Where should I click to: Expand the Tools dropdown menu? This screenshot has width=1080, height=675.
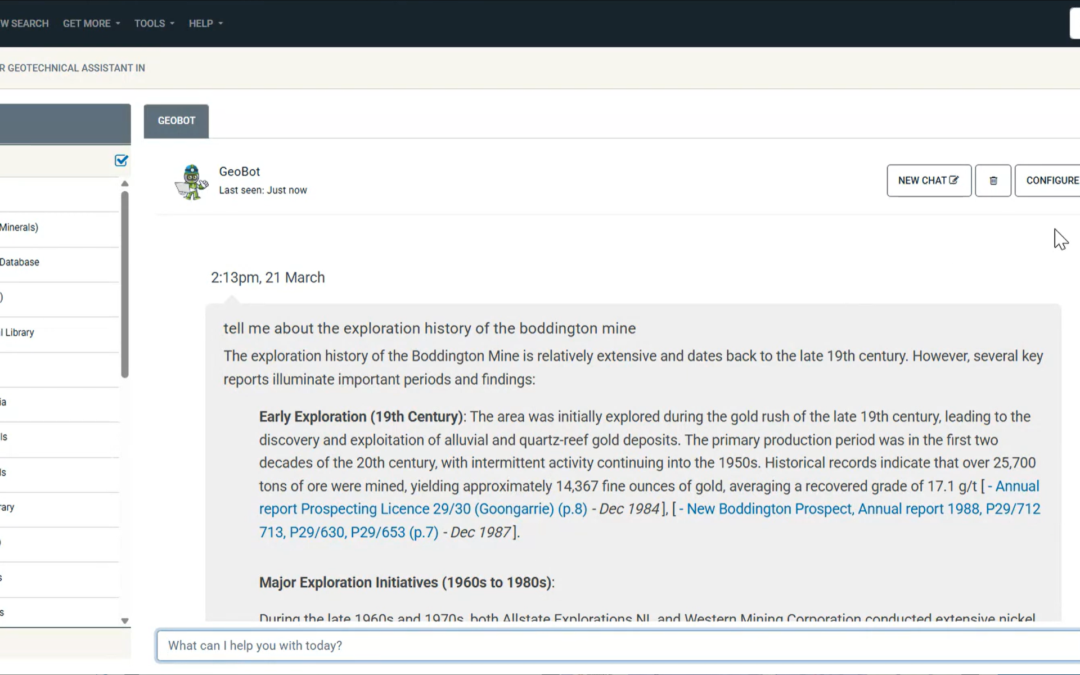click(x=154, y=23)
